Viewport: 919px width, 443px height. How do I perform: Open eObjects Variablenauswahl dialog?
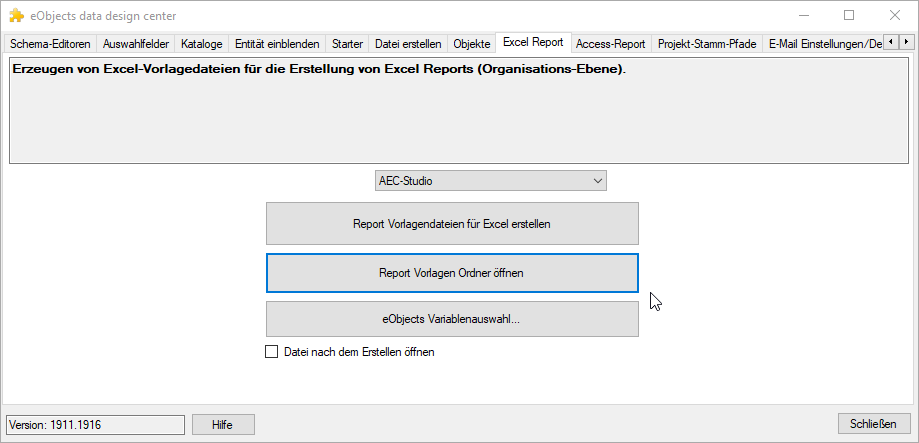click(x=452, y=319)
